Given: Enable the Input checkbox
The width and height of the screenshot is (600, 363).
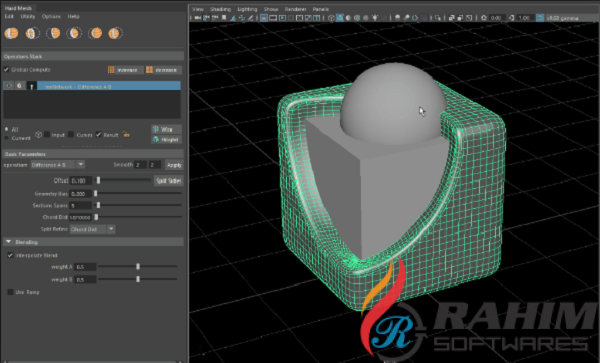Looking at the screenshot, I should click(x=47, y=134).
